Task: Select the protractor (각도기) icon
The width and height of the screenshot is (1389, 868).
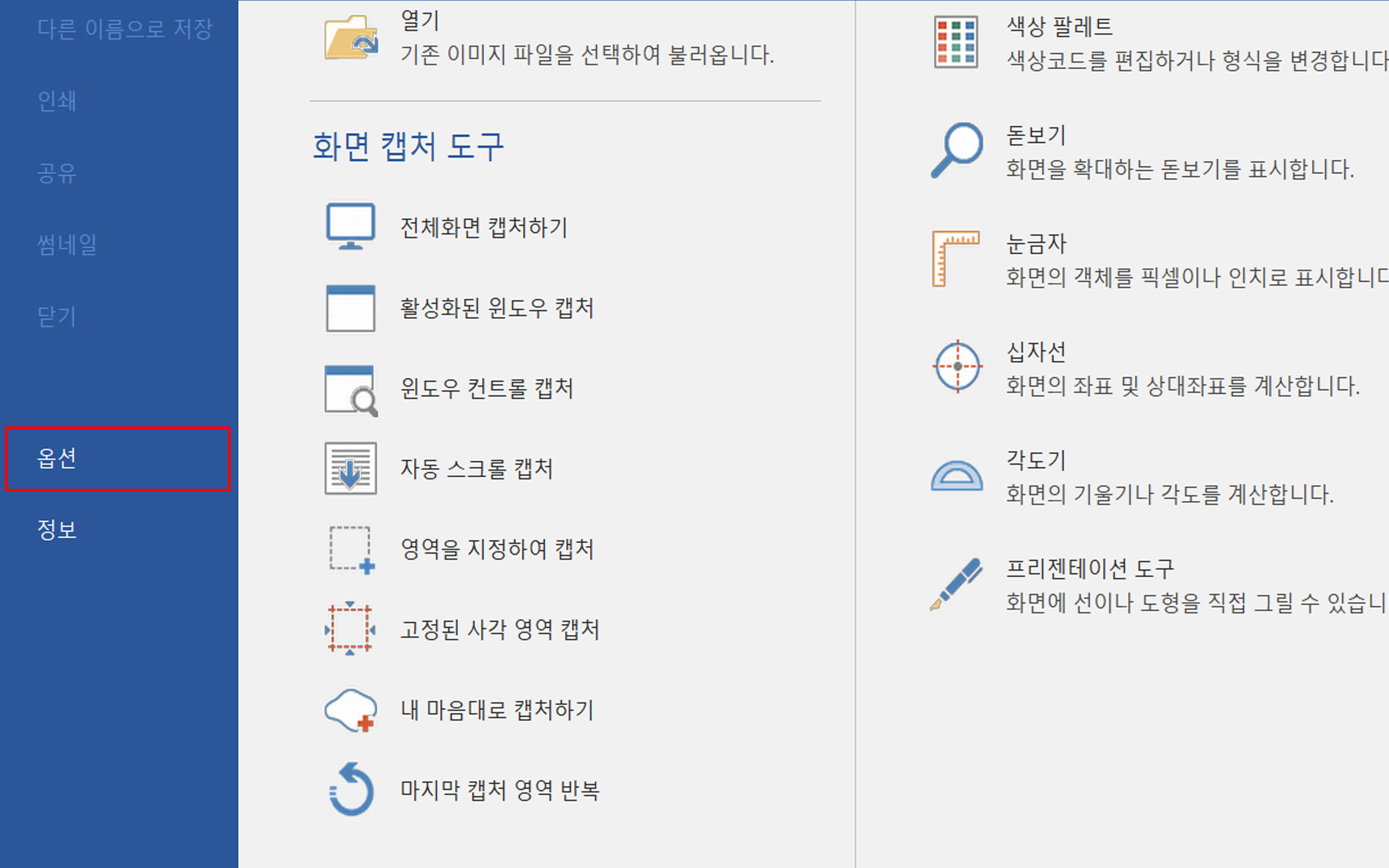Action: pyautogui.click(x=957, y=476)
